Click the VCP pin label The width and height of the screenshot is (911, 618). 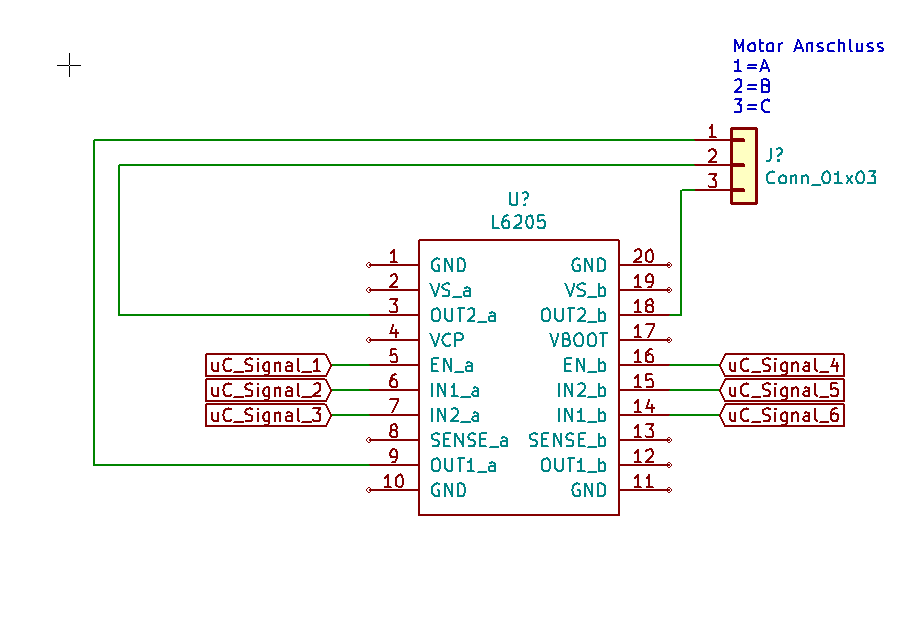[447, 340]
